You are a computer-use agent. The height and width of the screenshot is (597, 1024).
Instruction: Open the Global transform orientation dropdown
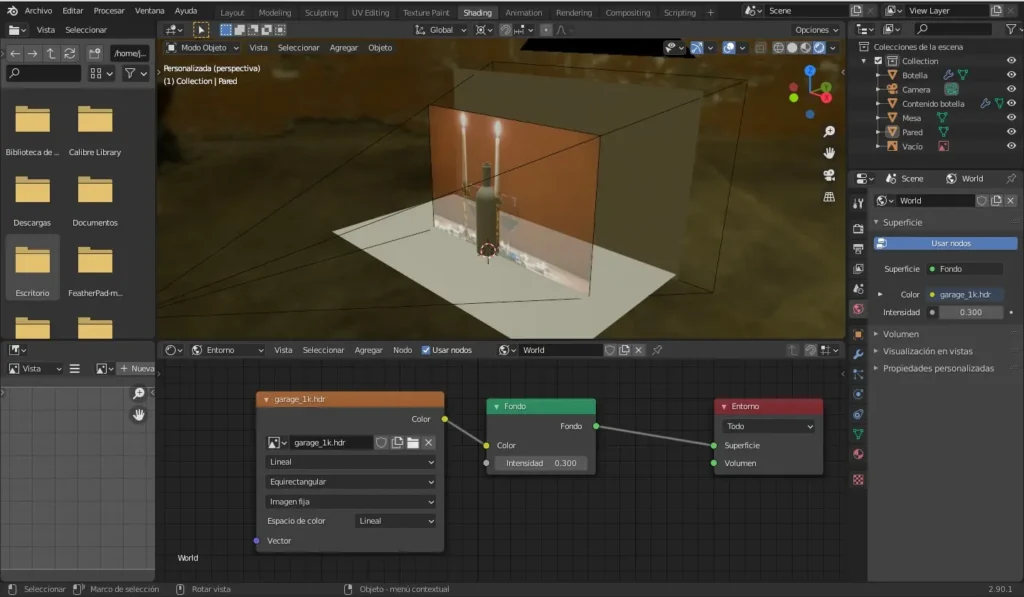tap(441, 30)
